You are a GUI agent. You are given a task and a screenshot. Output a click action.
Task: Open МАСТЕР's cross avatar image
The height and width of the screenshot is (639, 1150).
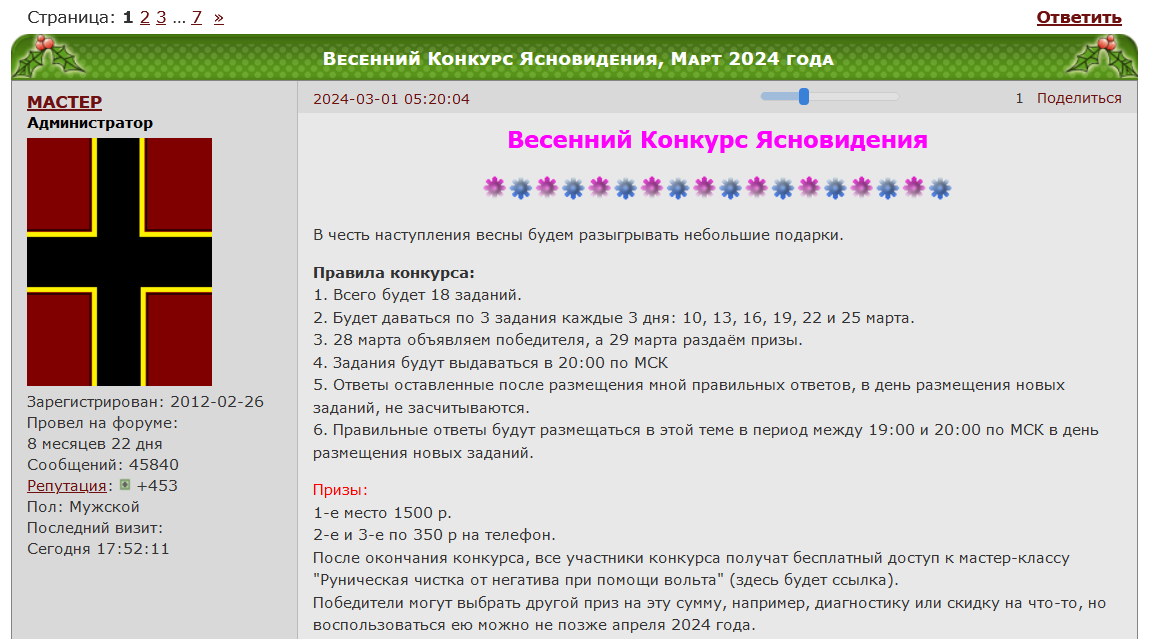[x=119, y=262]
